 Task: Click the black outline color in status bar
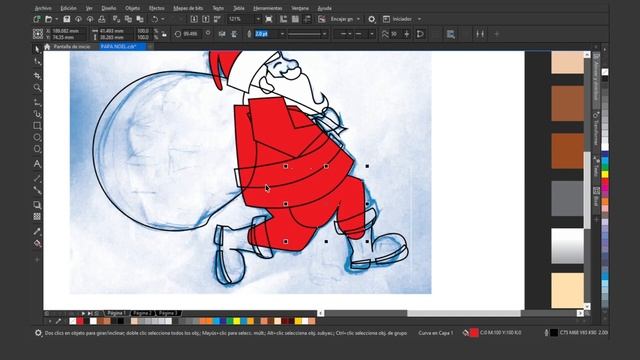[x=554, y=333]
